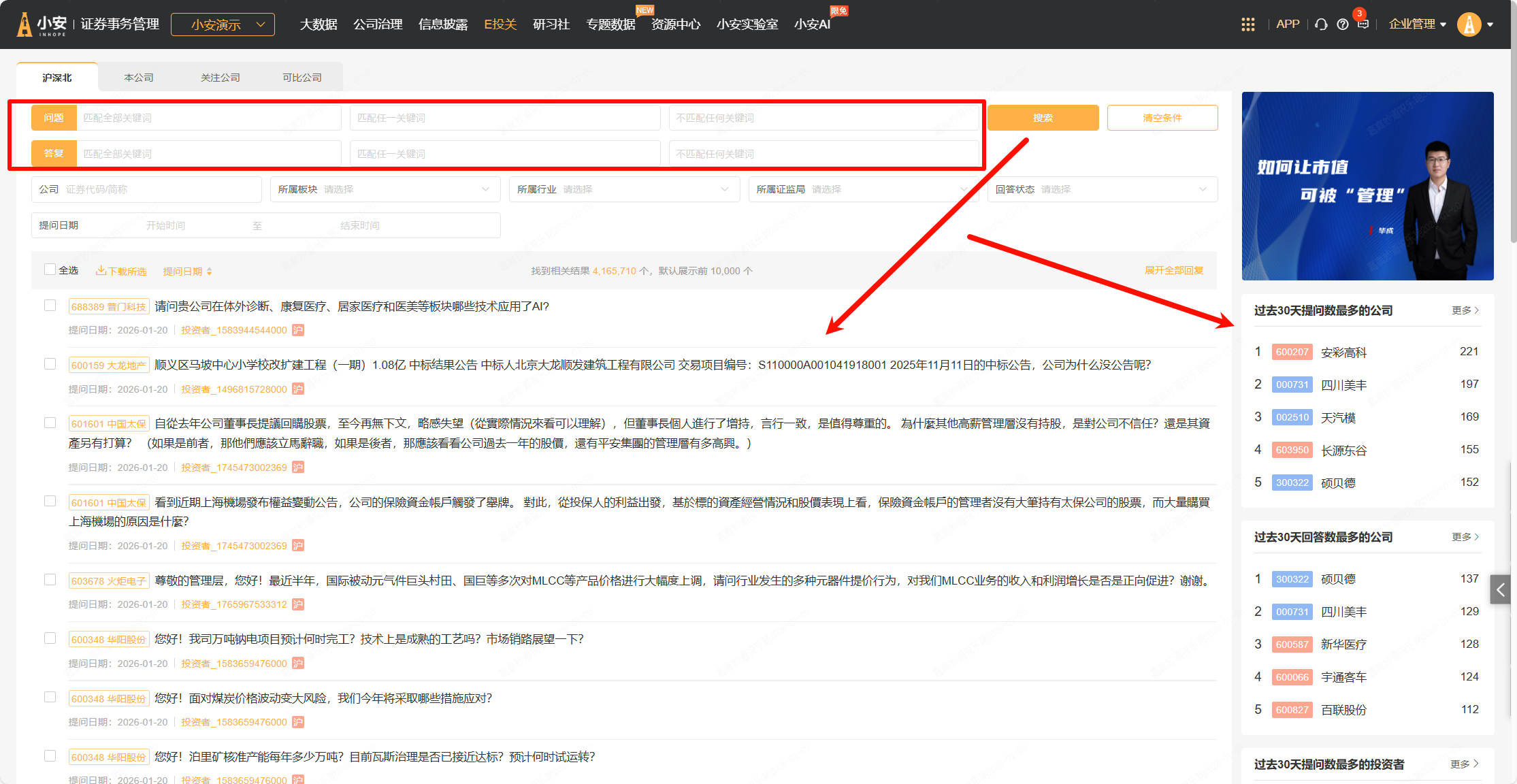
Task: Click the customer service headset icon
Action: [1321, 24]
